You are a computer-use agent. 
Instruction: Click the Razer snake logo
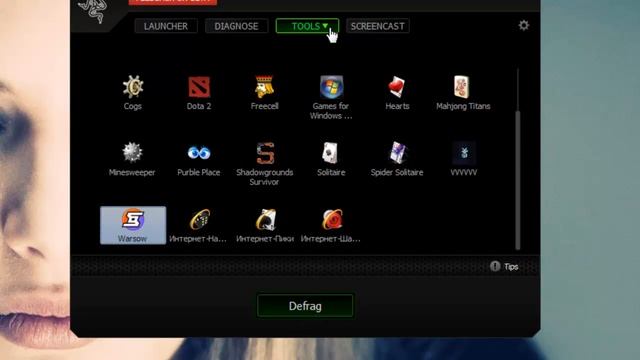pyautogui.click(x=94, y=11)
